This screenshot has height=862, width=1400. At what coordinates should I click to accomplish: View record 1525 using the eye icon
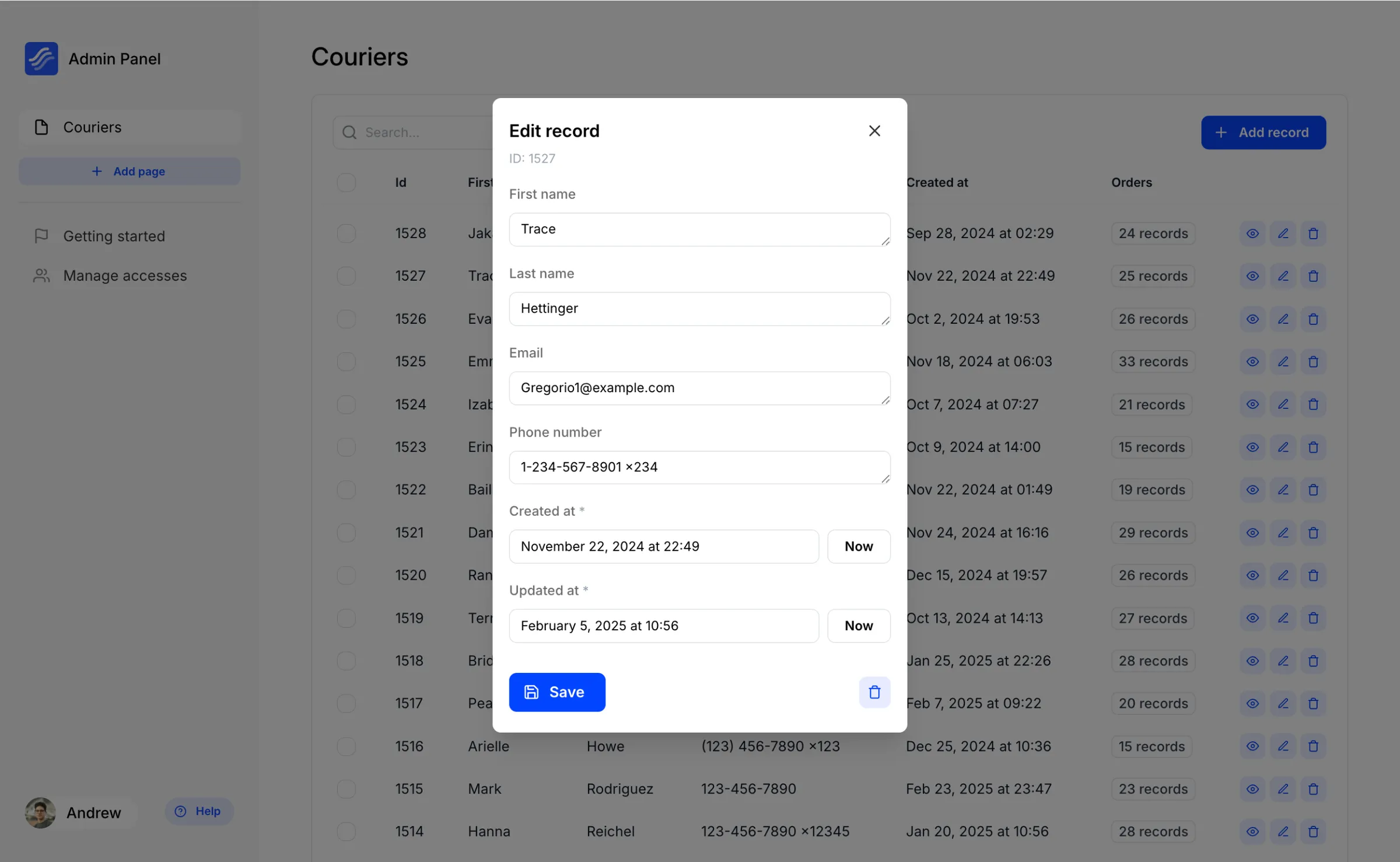tap(1252, 362)
